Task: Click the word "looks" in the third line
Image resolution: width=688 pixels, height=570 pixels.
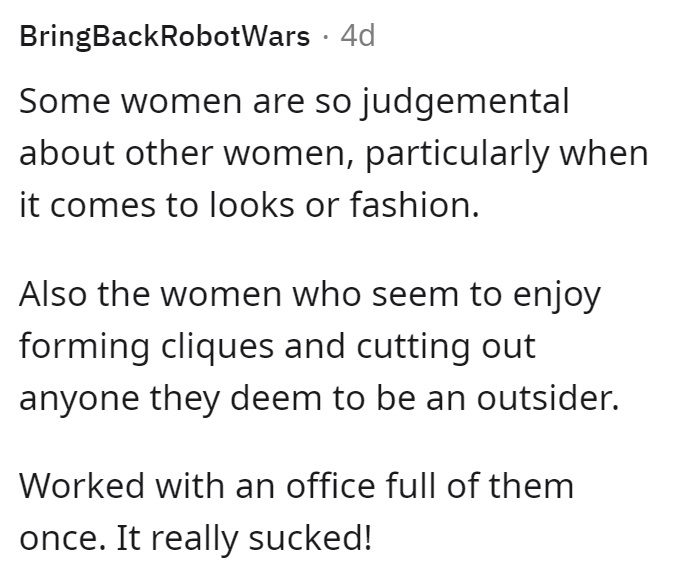Action: point(251,204)
